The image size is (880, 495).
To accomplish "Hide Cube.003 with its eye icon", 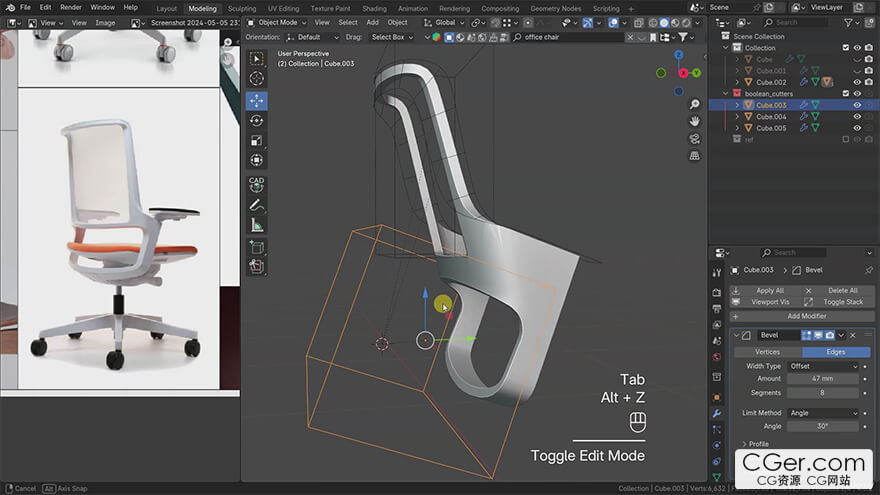I will click(857, 105).
